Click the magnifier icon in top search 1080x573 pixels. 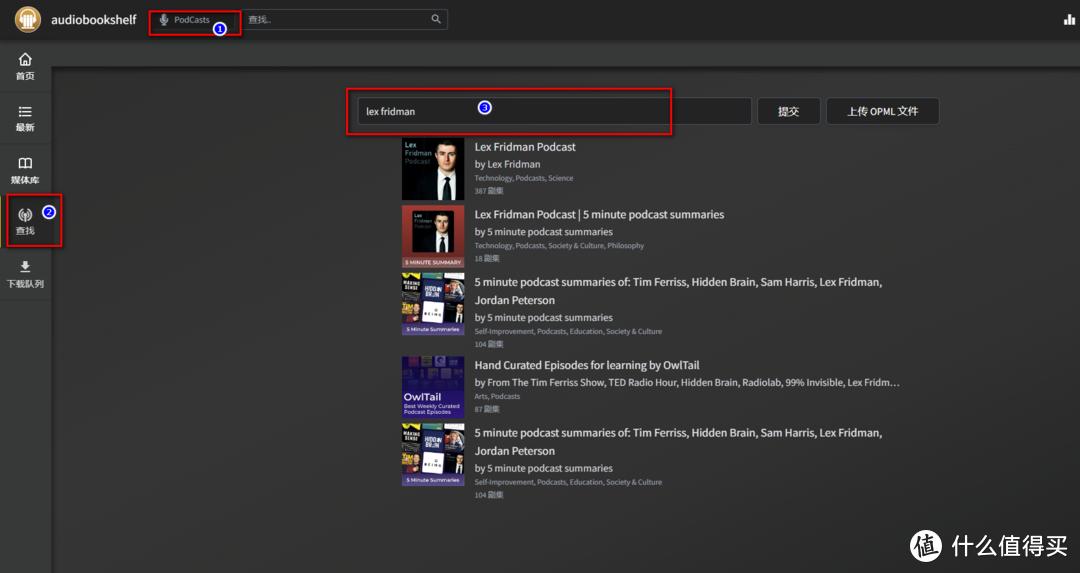(x=436, y=20)
